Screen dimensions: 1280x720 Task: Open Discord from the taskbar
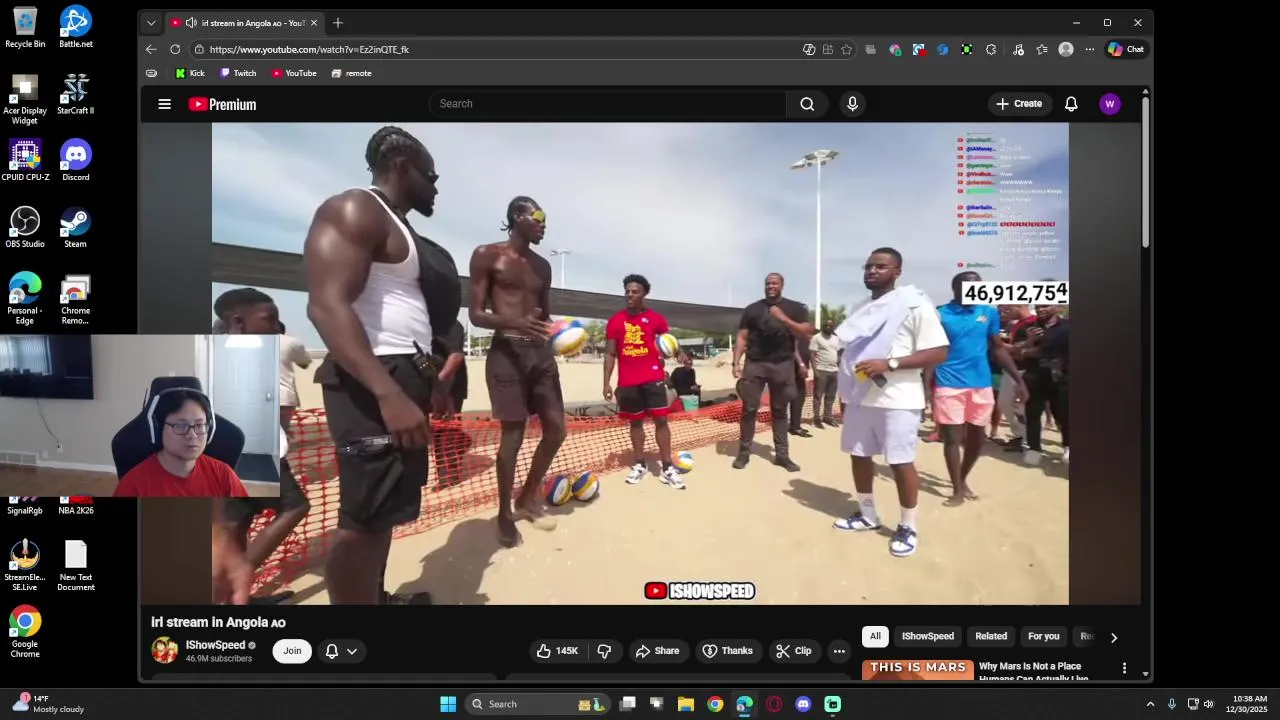[x=803, y=704]
